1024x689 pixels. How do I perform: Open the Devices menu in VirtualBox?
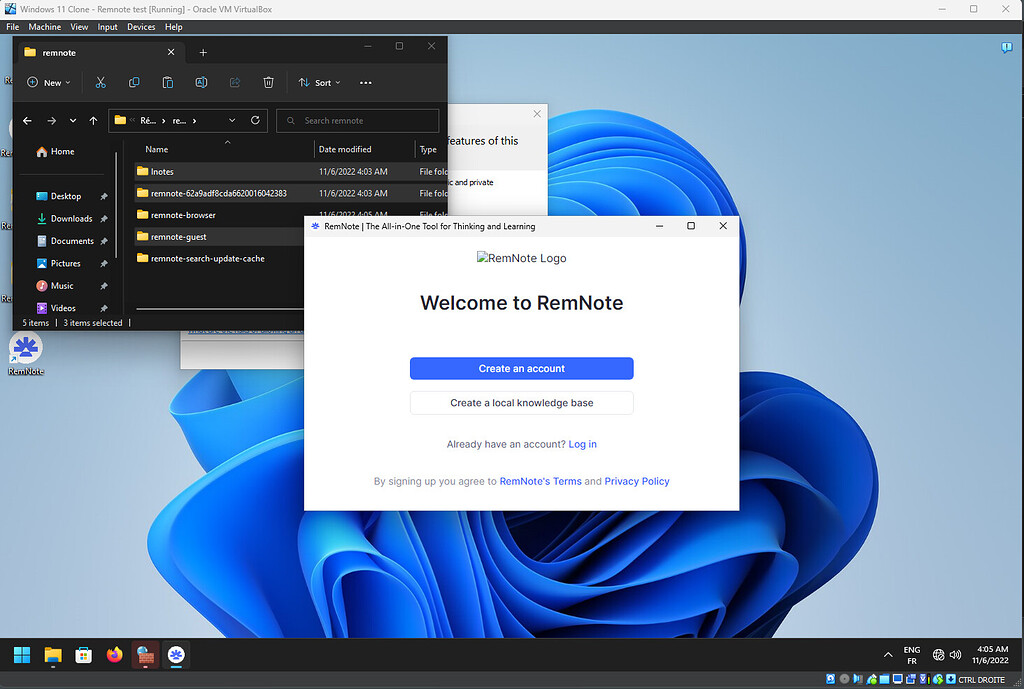tap(141, 27)
